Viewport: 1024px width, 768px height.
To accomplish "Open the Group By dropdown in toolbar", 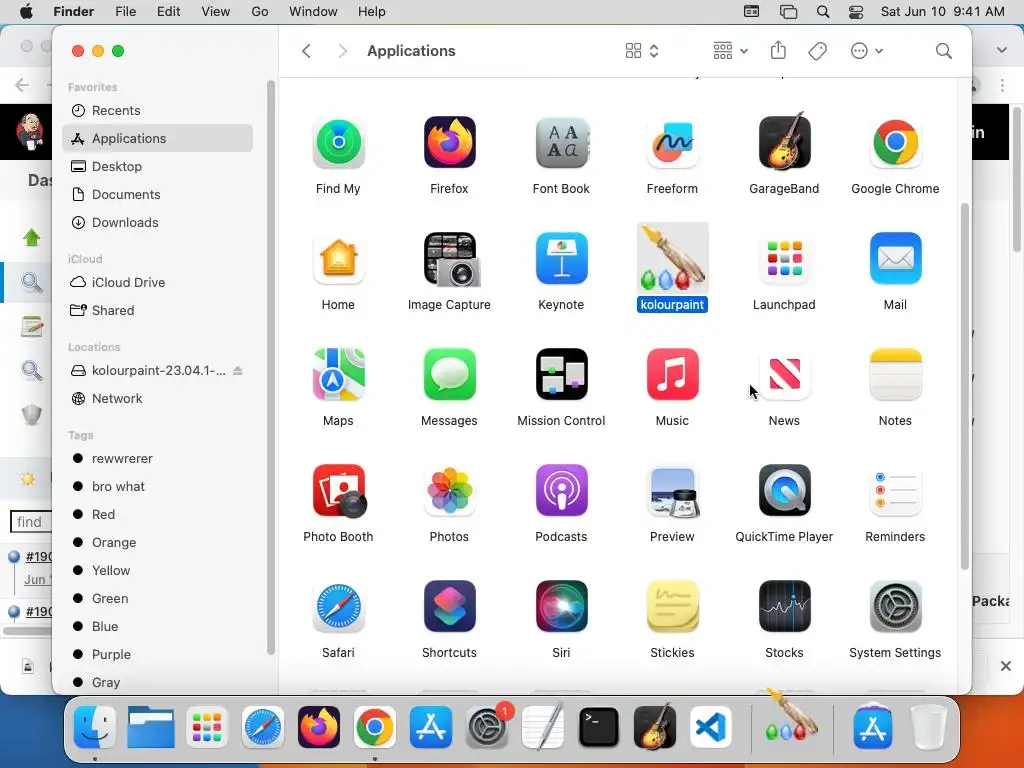I will (x=730, y=51).
